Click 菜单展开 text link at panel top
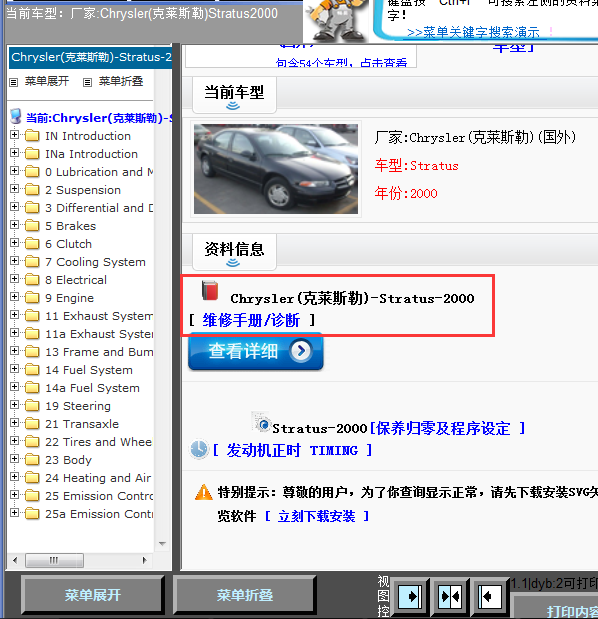 click(x=47, y=81)
